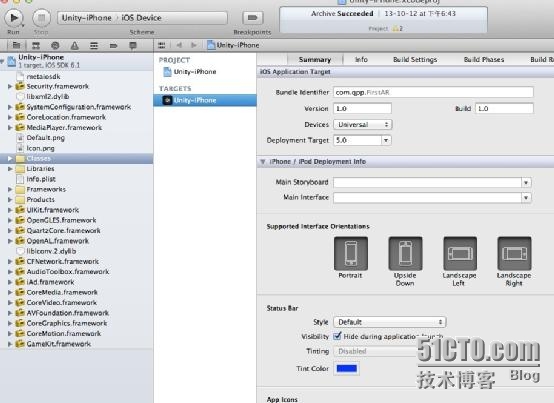Viewport: 554px width, 403px height.
Task: Expand the Classes folder
Action: coord(10,159)
